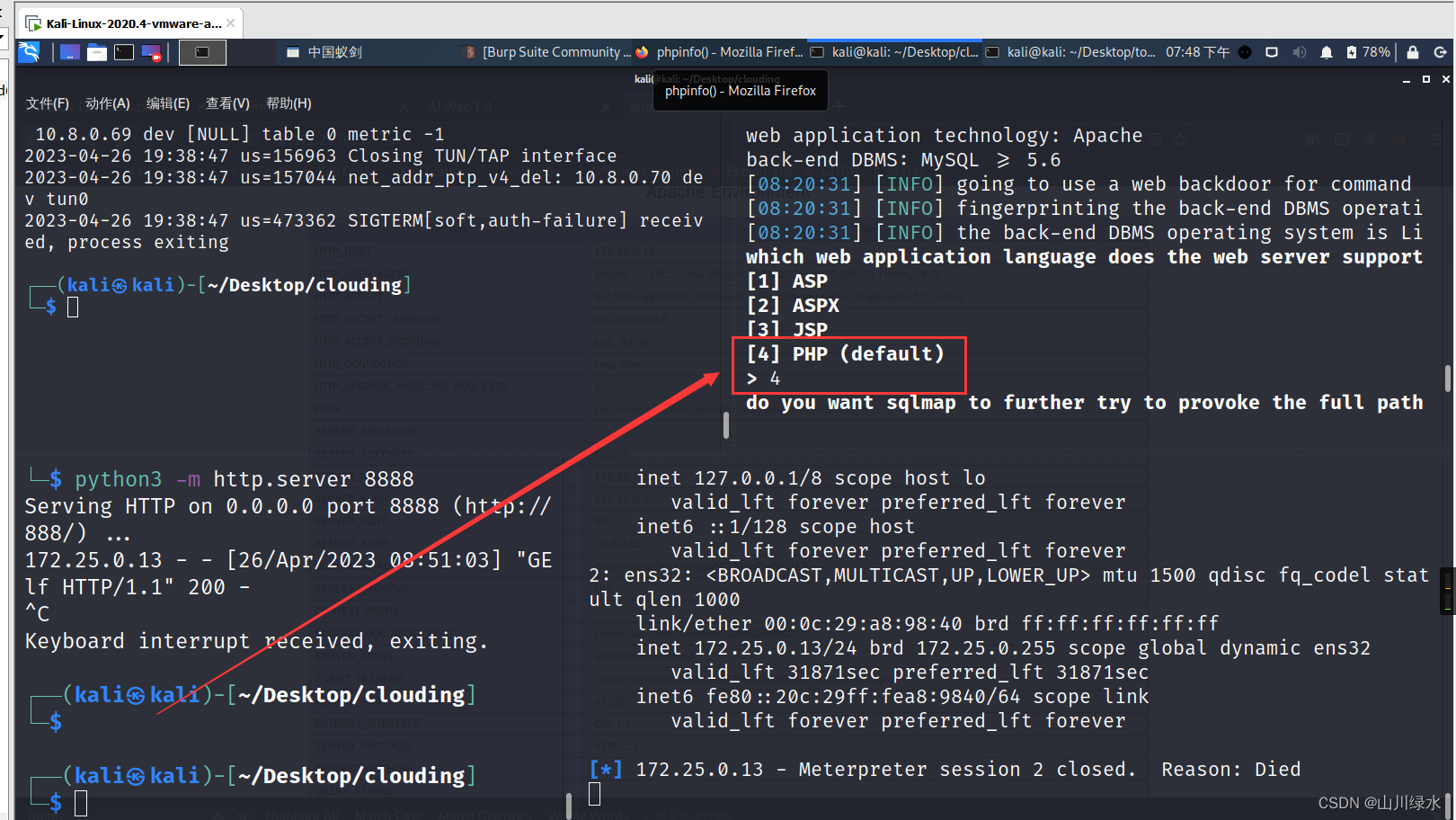1456x820 pixels.
Task: Click the 'inet 172.25.0.13/24' address line
Action: click(1003, 648)
